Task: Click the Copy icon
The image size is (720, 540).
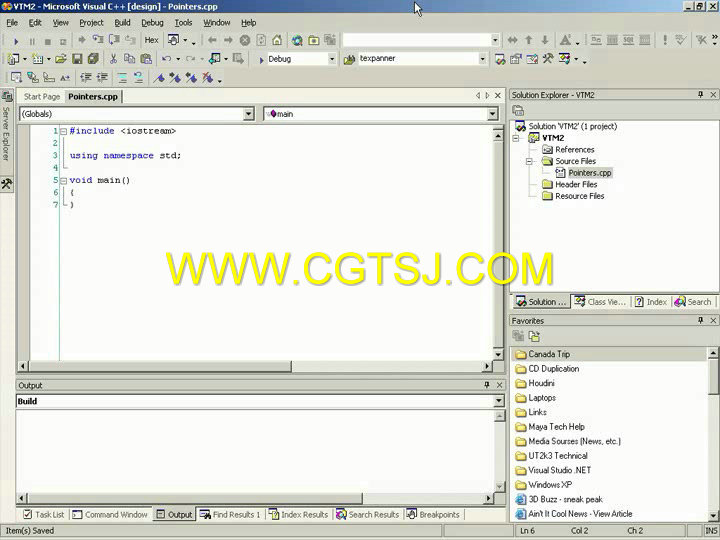Action: coord(129,59)
